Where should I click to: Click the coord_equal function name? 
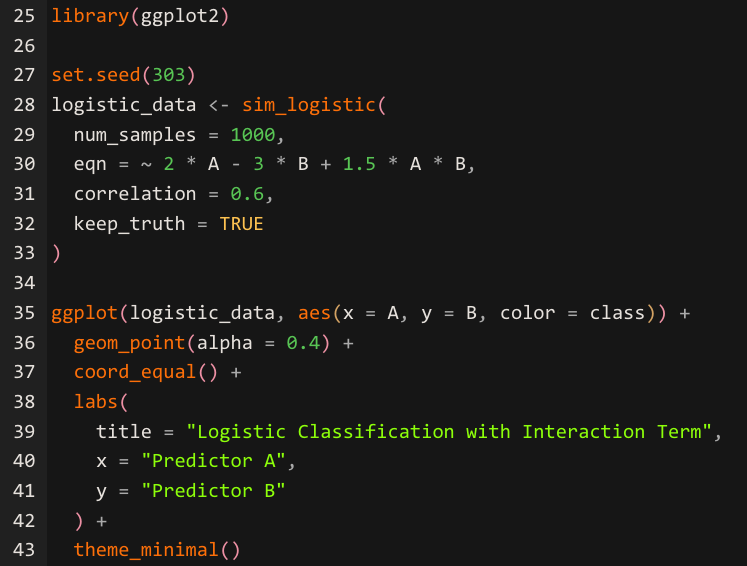[x=135, y=372]
